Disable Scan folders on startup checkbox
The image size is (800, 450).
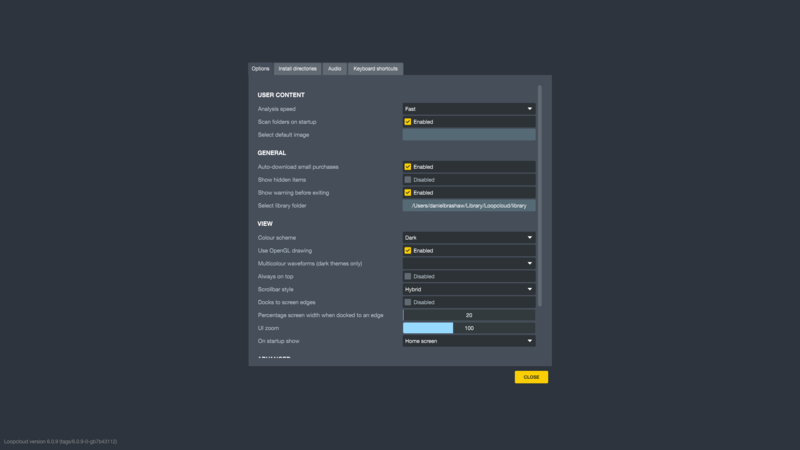click(408, 122)
